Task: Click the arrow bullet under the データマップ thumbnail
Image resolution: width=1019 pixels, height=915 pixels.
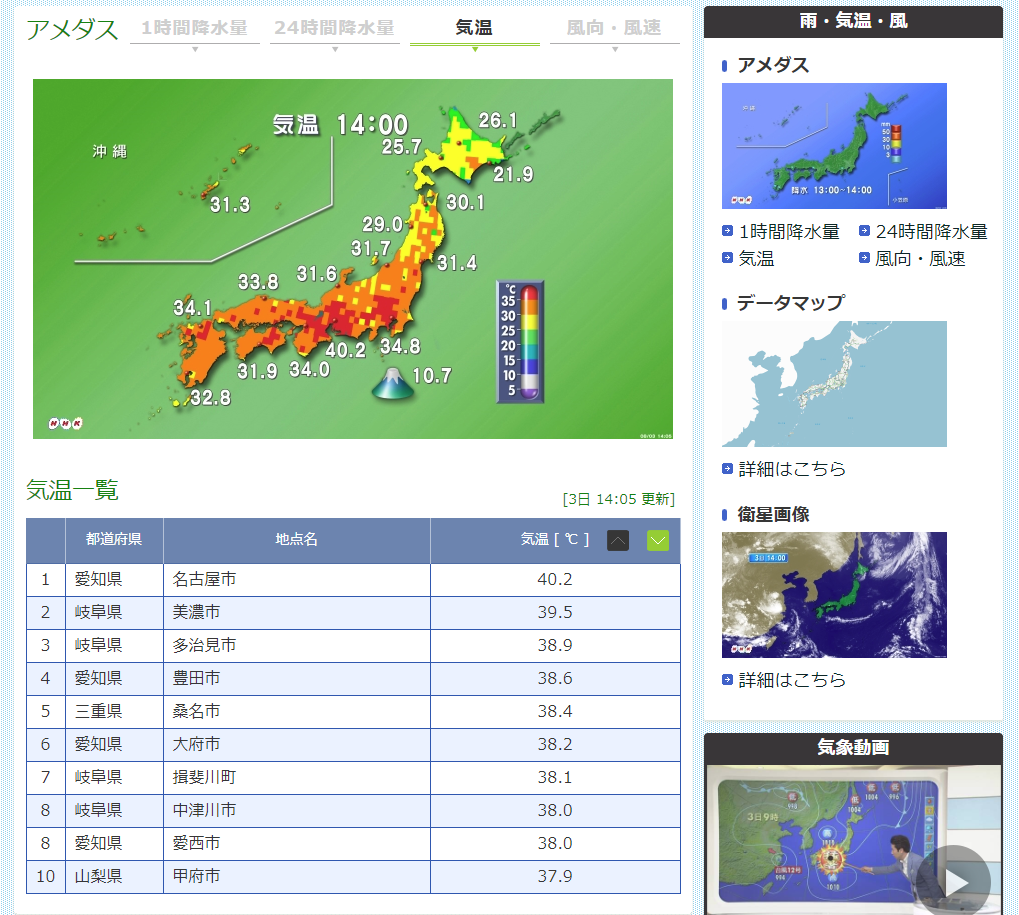Action: (x=727, y=469)
